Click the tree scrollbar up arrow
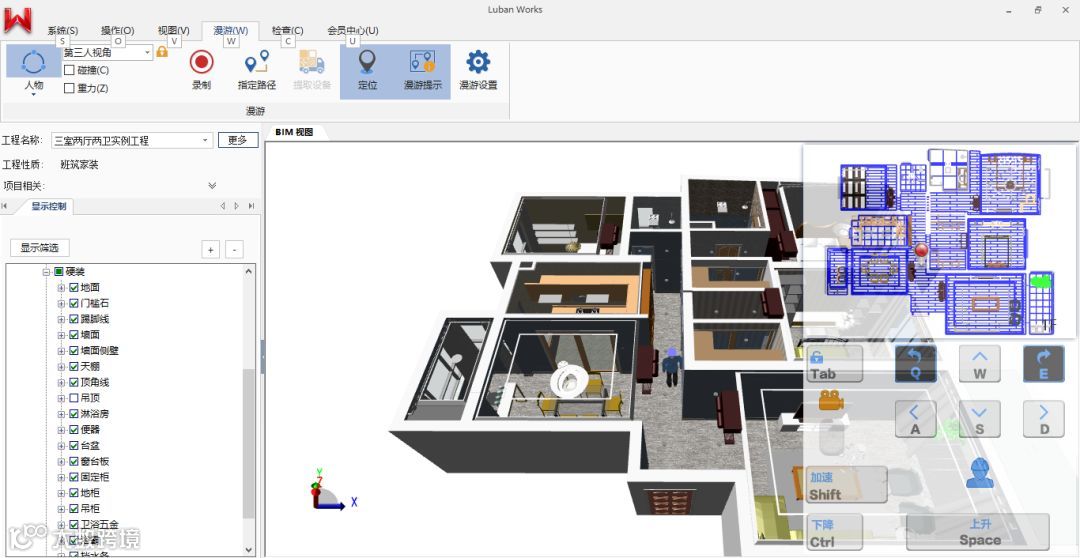Image resolution: width=1080 pixels, height=558 pixels. pyautogui.click(x=249, y=271)
